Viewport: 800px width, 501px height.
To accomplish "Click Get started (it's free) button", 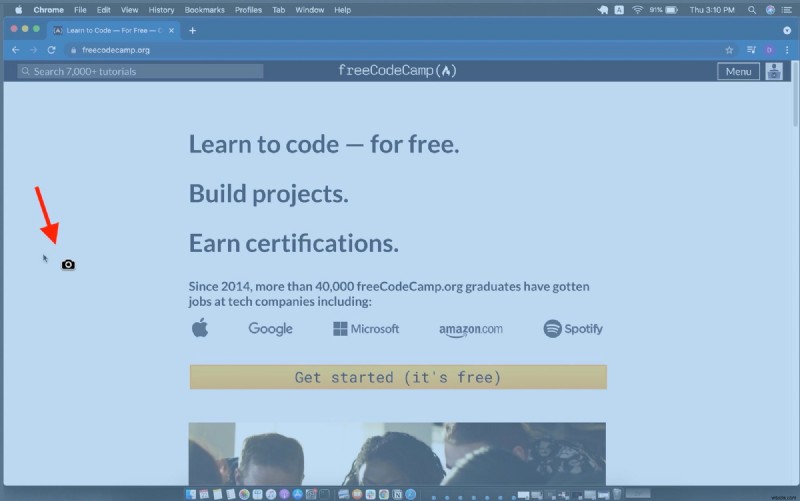I will click(398, 377).
